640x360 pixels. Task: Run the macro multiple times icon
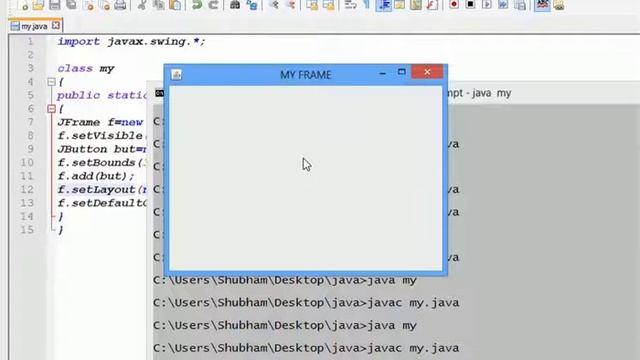click(x=503, y=5)
